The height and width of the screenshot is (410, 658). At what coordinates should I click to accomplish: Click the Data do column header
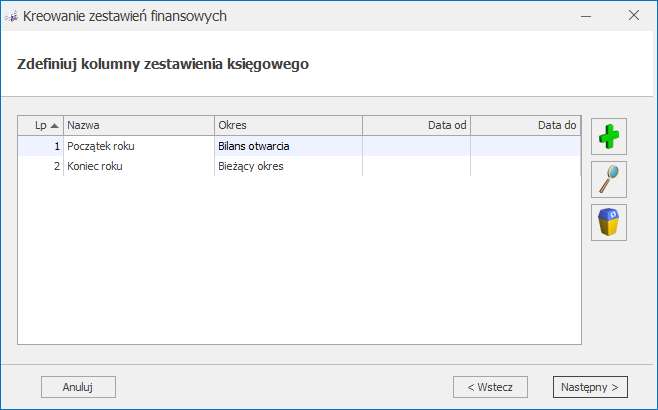click(x=525, y=125)
